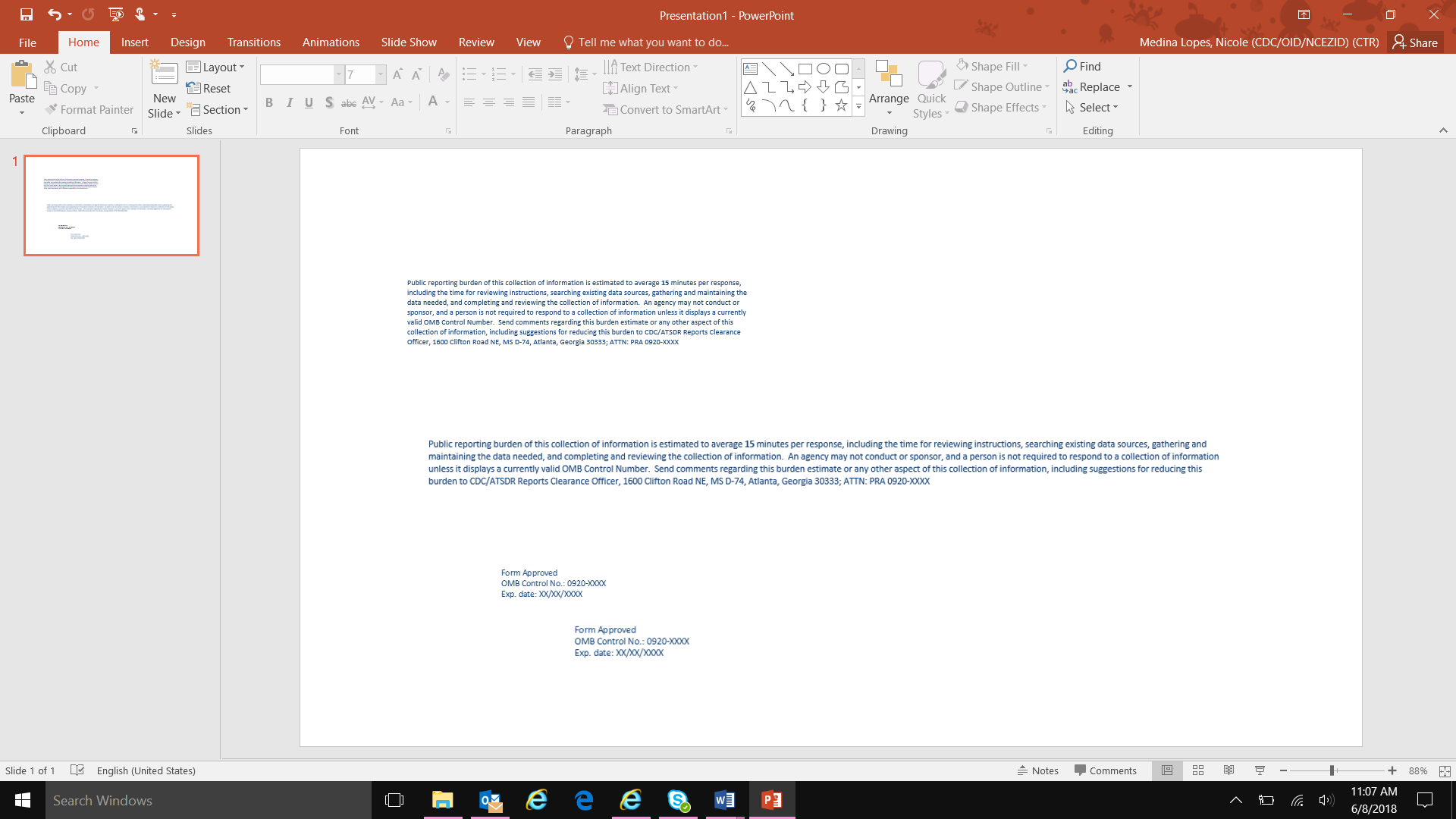Viewport: 1456px width, 819px height.
Task: Click the zoom slider handle
Action: 1332,770
